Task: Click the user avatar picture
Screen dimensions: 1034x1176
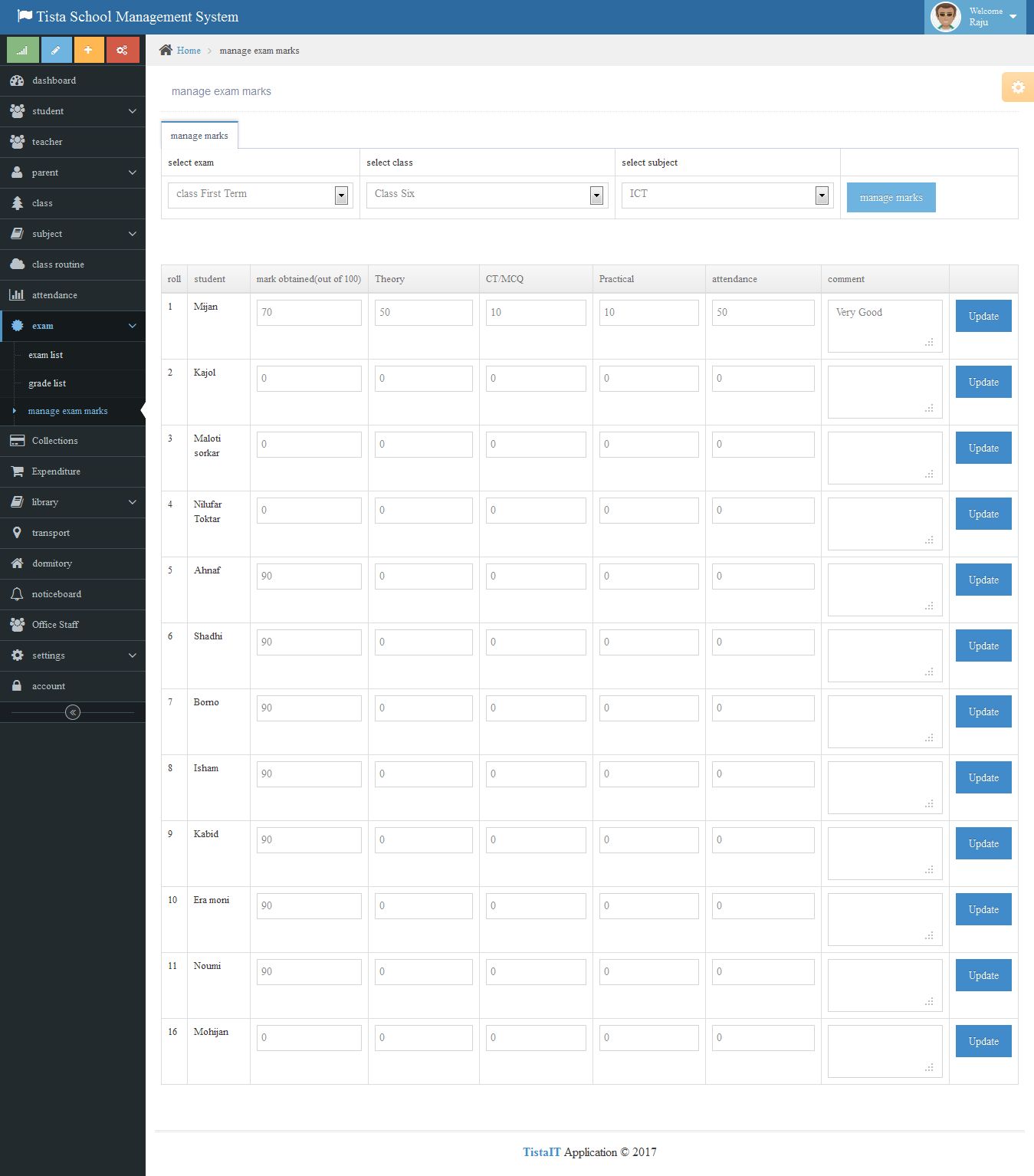Action: [946, 17]
